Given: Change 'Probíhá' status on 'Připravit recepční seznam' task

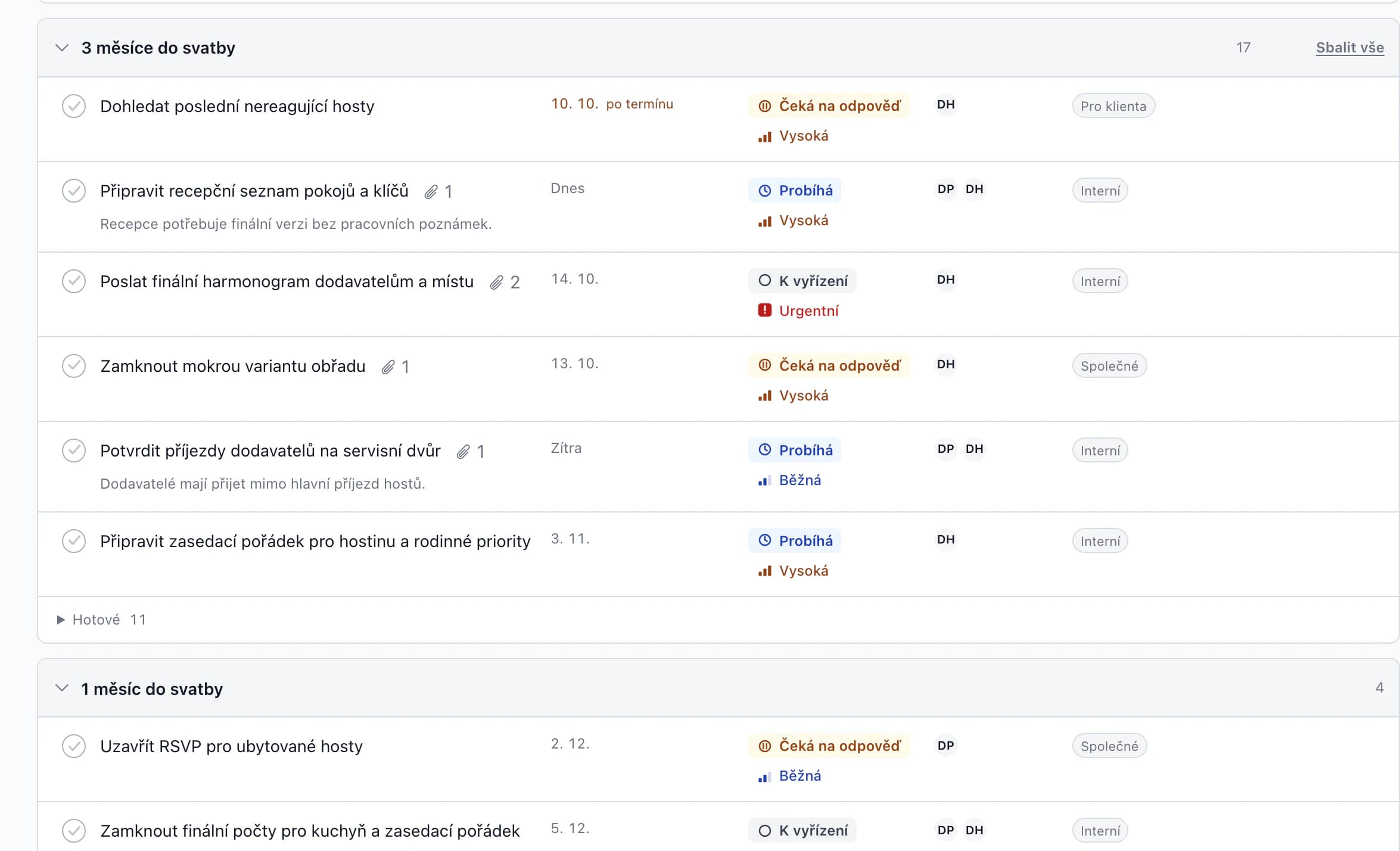Looking at the screenshot, I should (795, 191).
